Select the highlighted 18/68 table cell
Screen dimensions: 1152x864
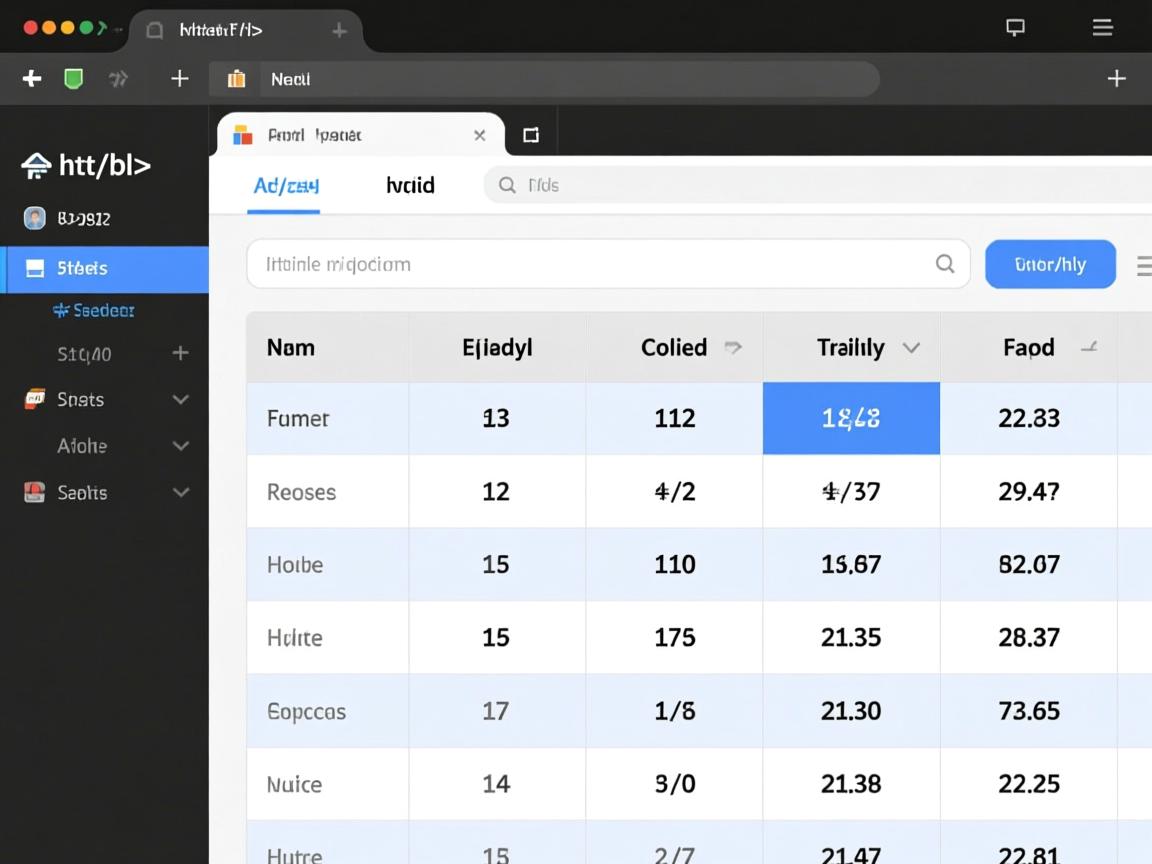tap(851, 418)
